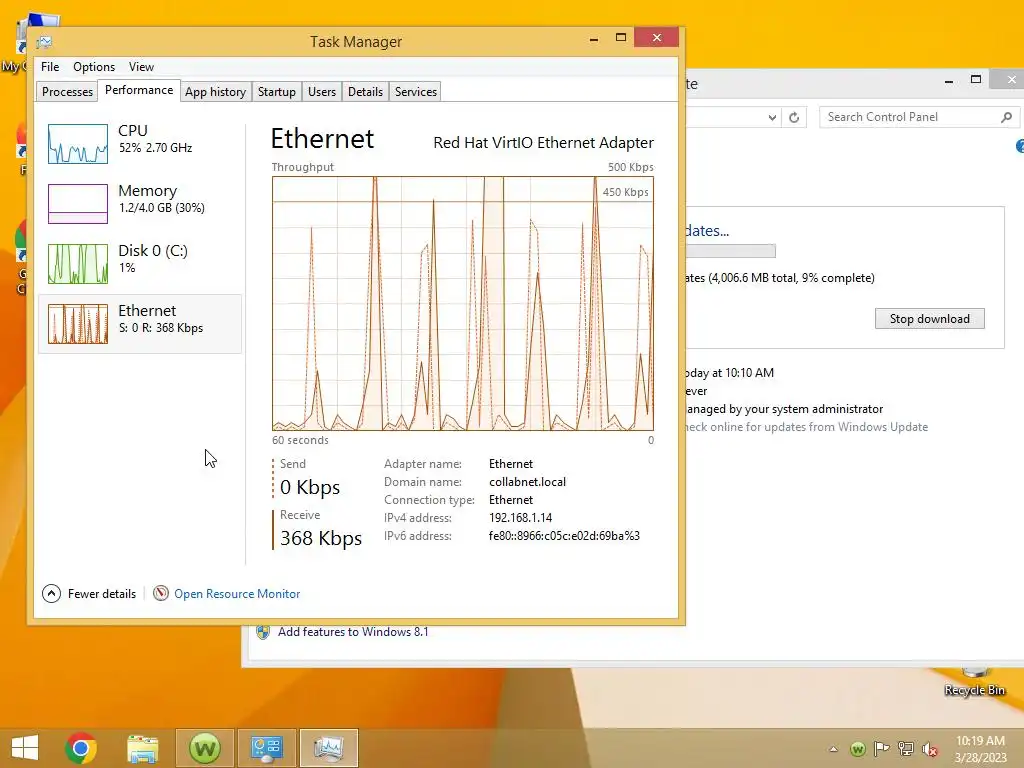This screenshot has width=1024, height=768.
Task: Maximize the Control Panel window
Action: tap(976, 80)
